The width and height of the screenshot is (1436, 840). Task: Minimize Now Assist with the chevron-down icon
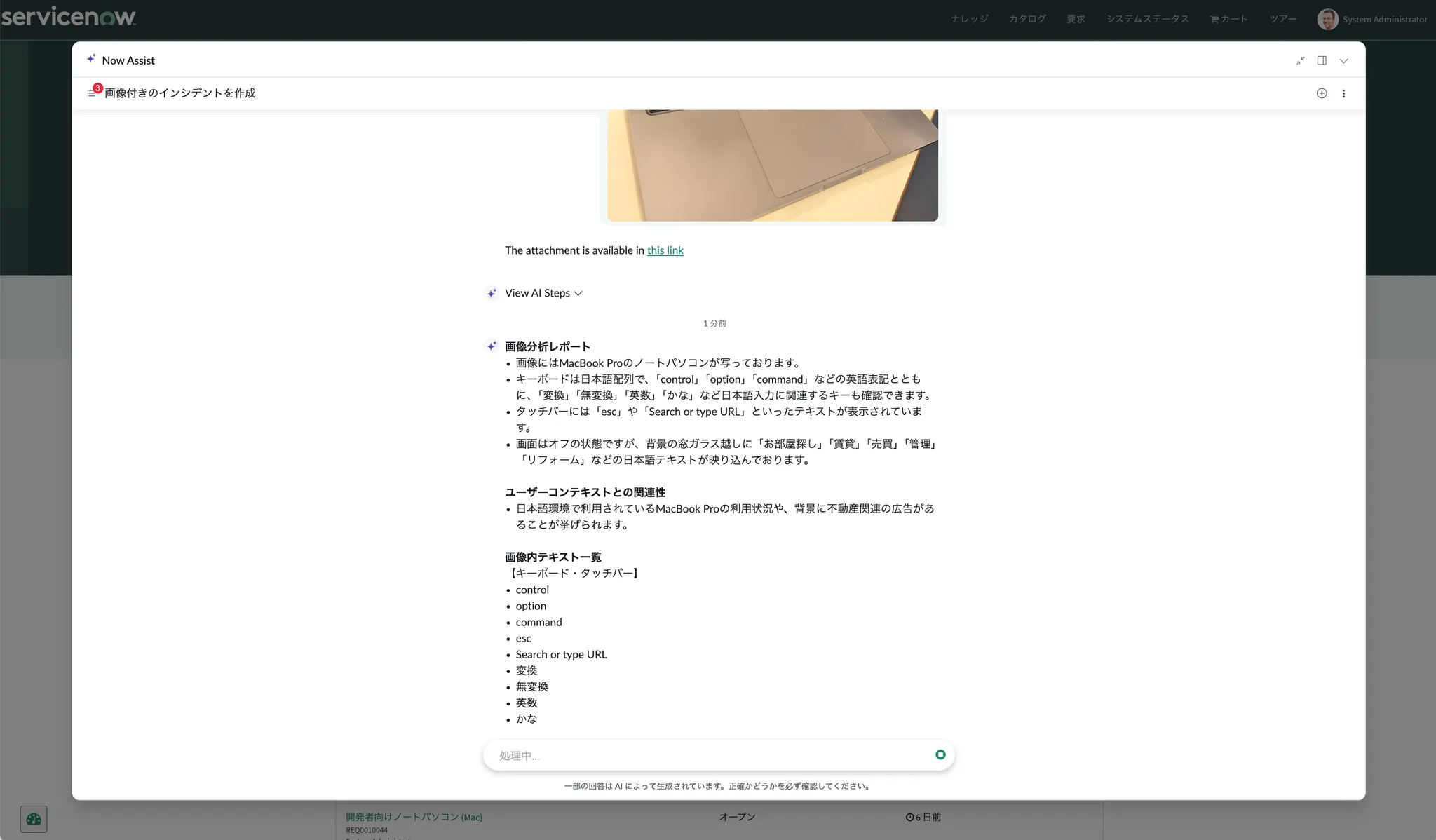pyautogui.click(x=1343, y=61)
